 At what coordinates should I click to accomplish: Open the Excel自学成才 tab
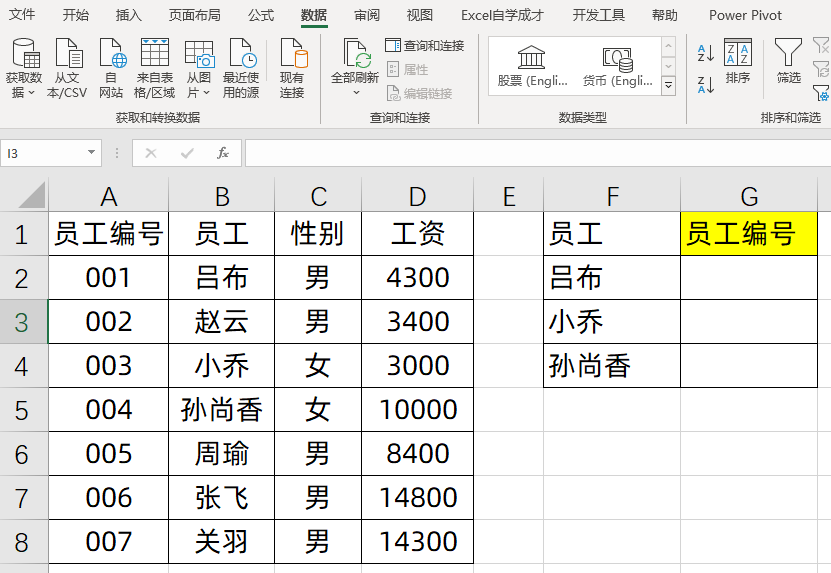click(502, 15)
